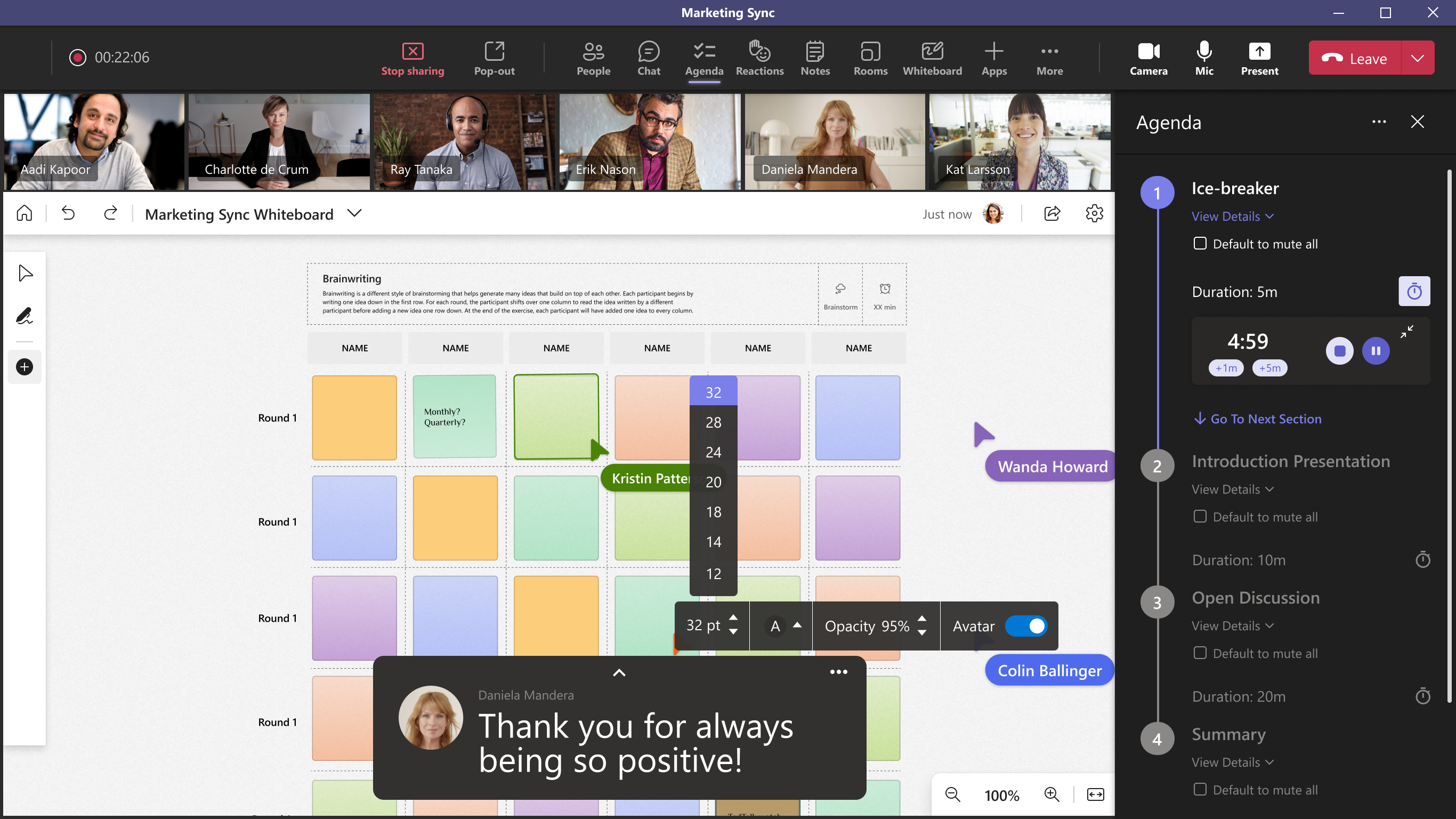This screenshot has width=1456, height=819.
Task: Check Default to mute all for Ice-breaker
Action: 1200,244
